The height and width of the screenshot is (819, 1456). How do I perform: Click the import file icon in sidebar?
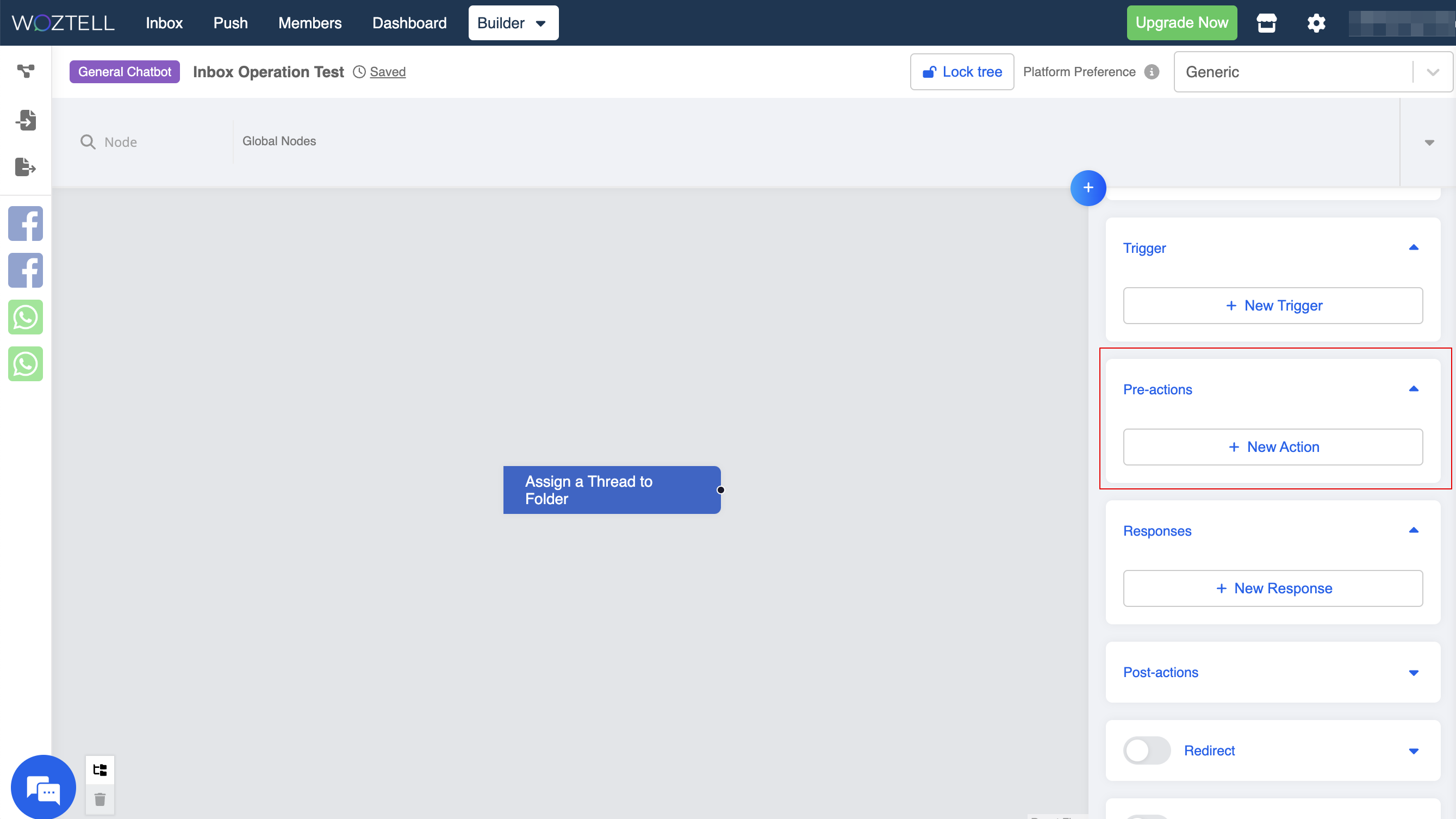tap(26, 120)
